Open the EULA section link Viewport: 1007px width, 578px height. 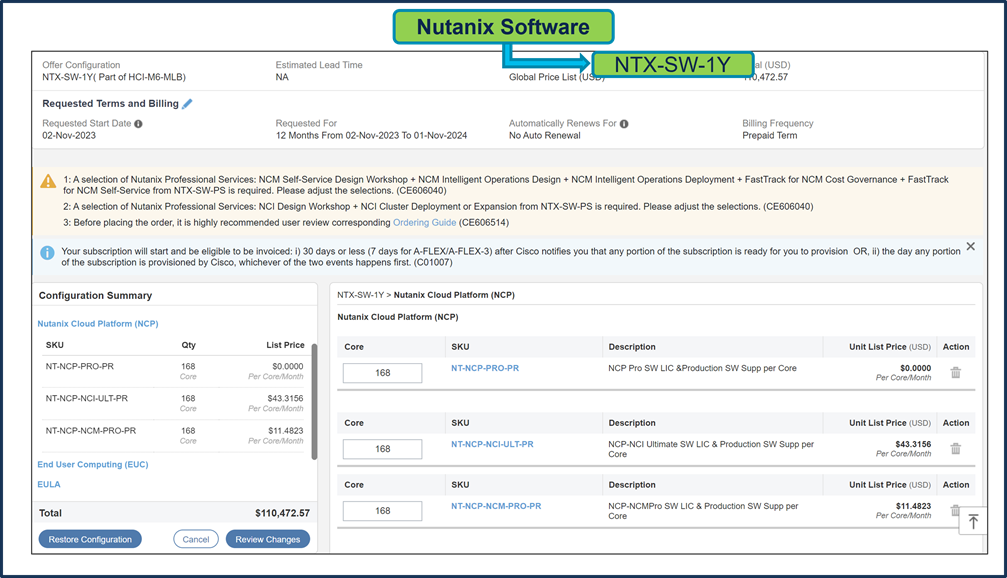click(x=49, y=484)
